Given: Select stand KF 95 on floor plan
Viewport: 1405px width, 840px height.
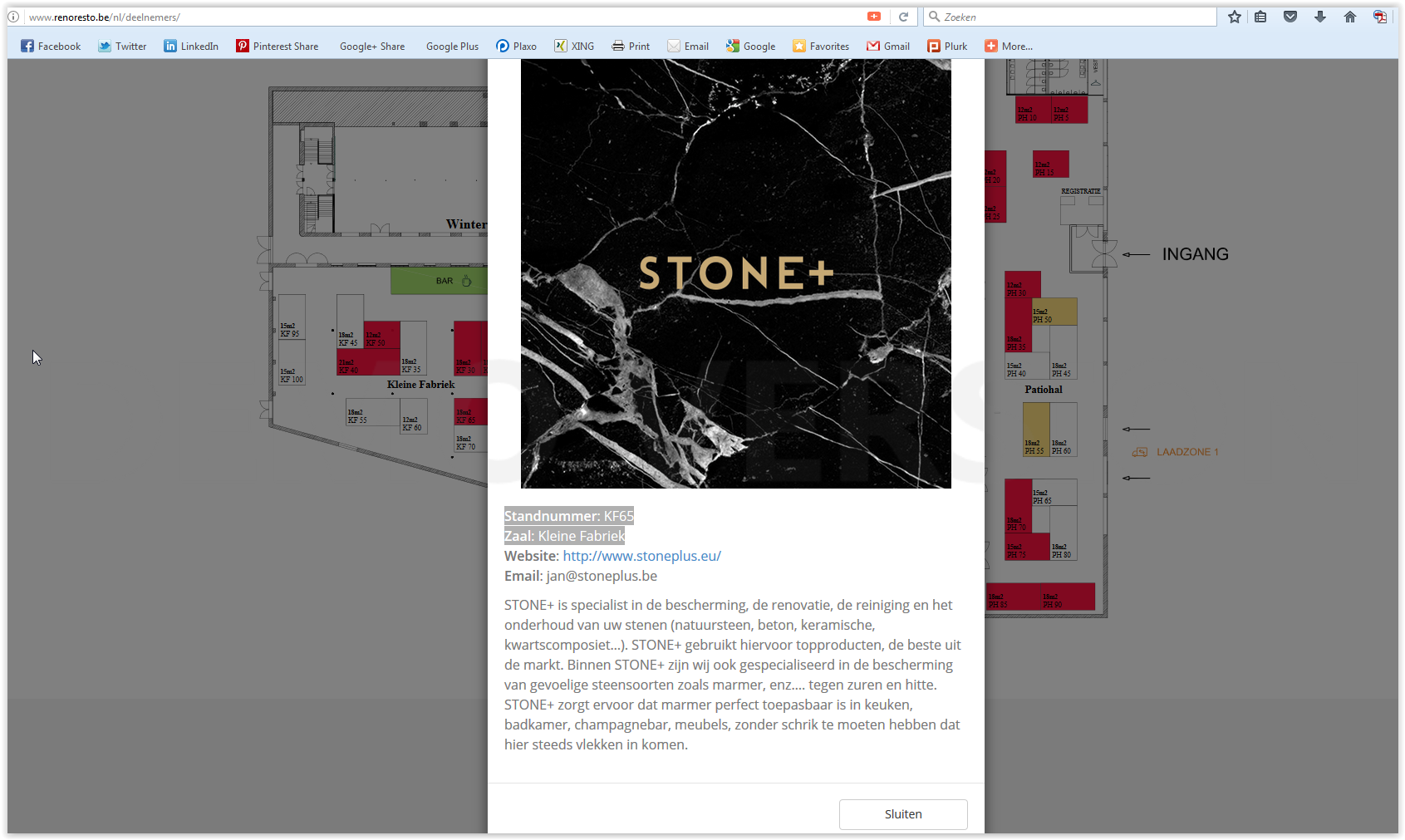Looking at the screenshot, I should point(292,317).
